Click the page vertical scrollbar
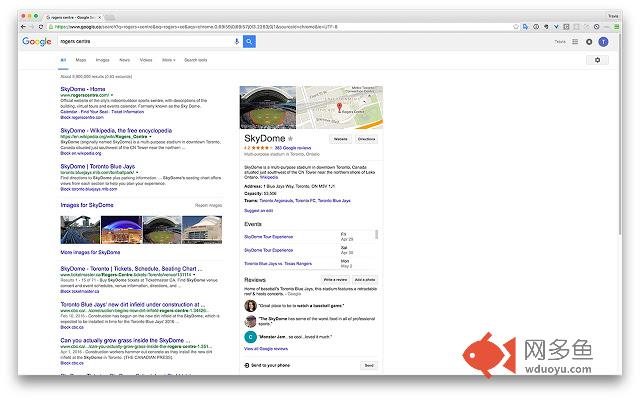Screen dimensions: 640x400 pyautogui.click(x=620, y=135)
